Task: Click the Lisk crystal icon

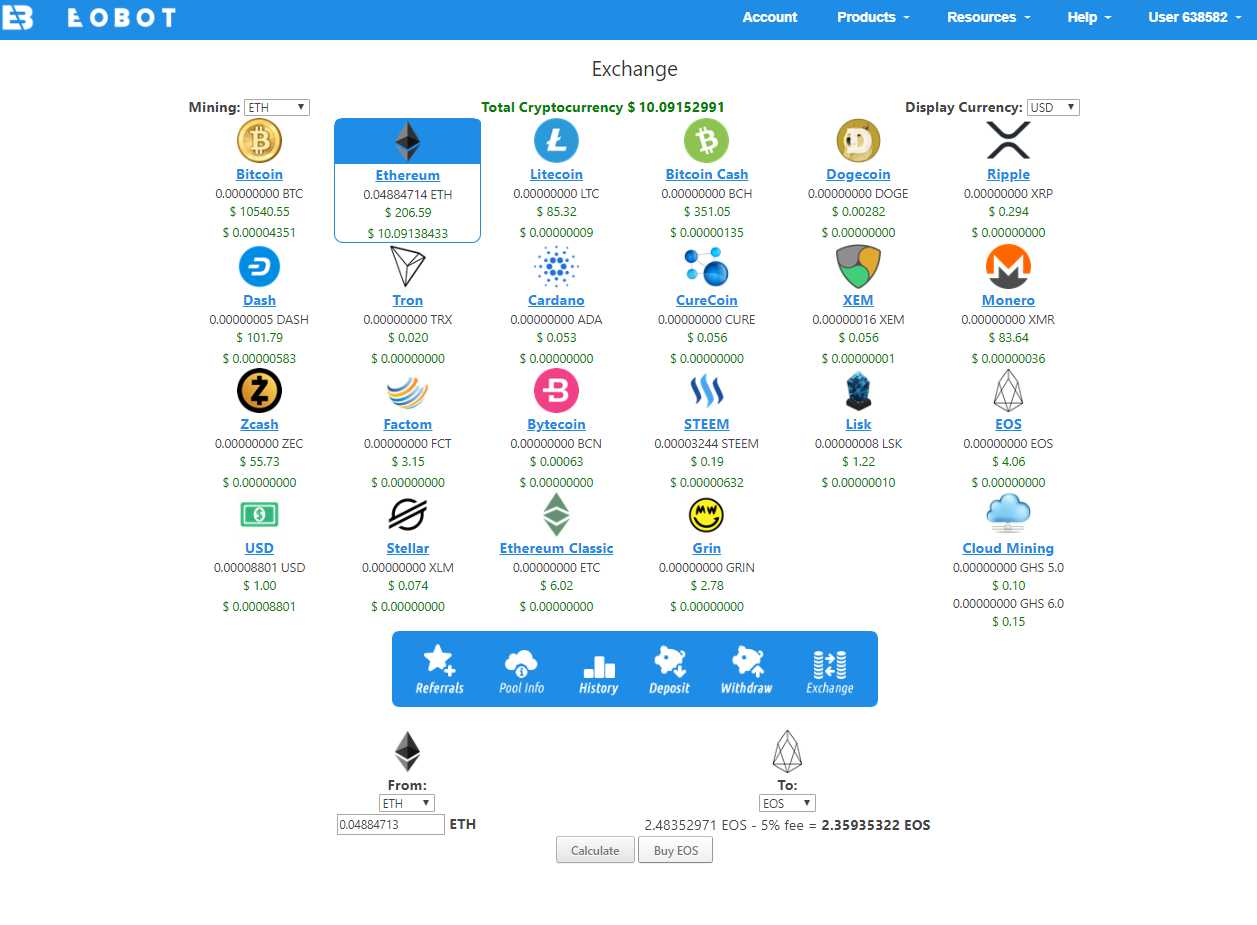Action: coord(858,391)
